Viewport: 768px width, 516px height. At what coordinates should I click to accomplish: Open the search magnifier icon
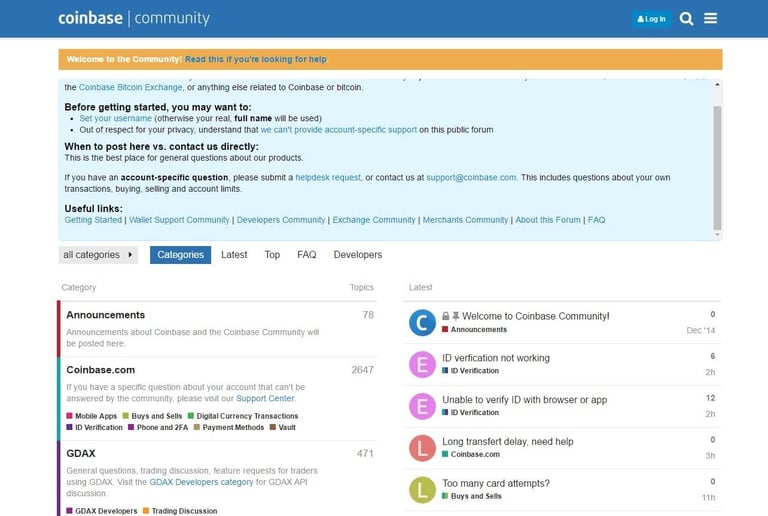click(x=686, y=19)
